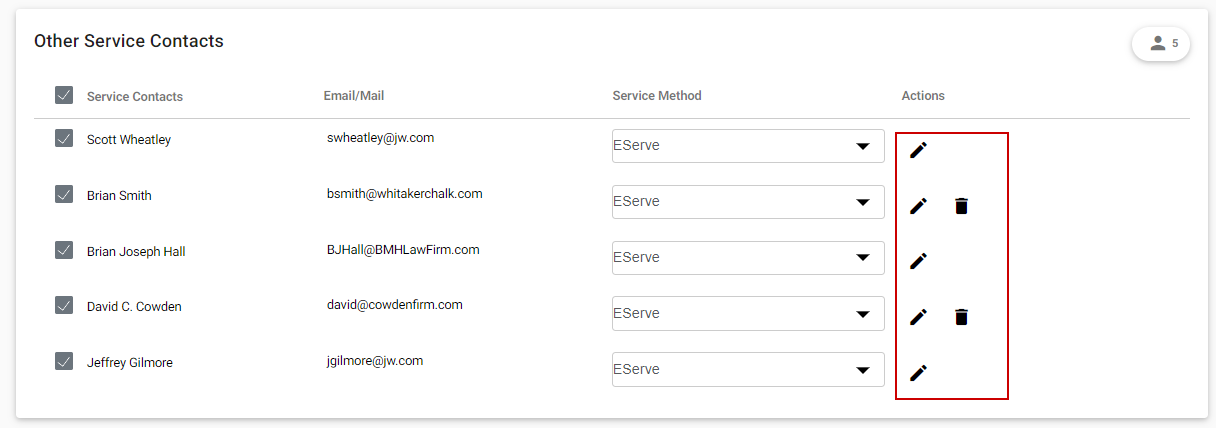Edit David C. Cowden with pencil icon
This screenshot has width=1216, height=428.
point(918,317)
